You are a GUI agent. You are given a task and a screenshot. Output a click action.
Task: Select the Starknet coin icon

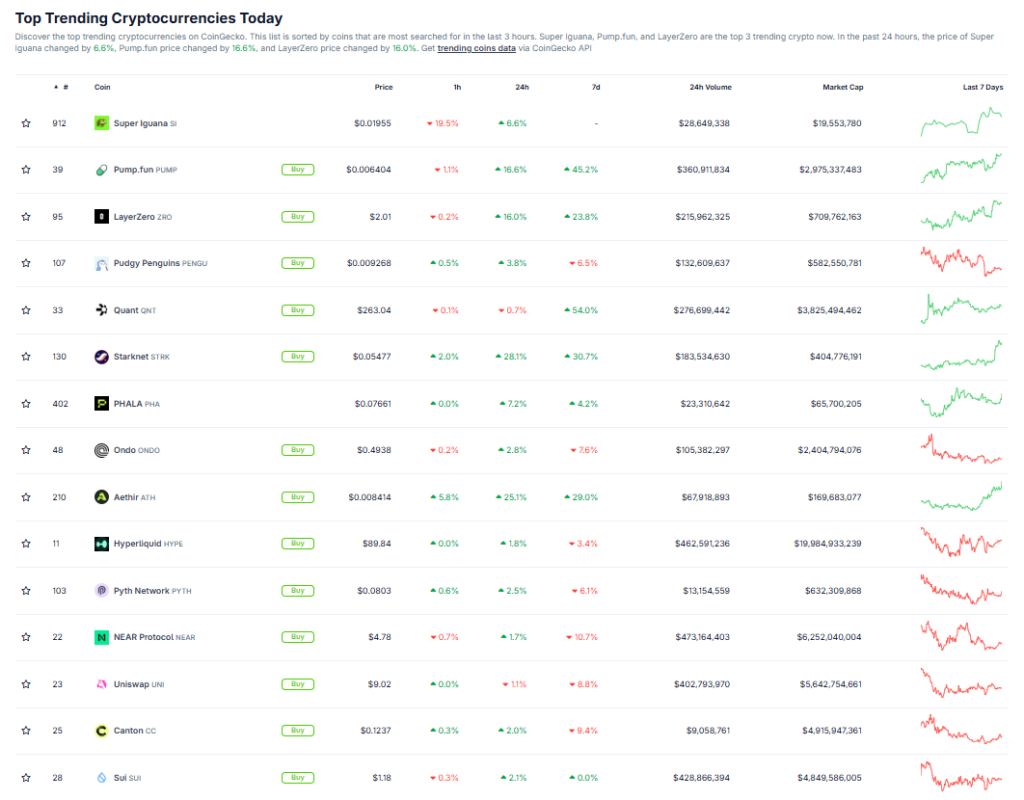101,357
